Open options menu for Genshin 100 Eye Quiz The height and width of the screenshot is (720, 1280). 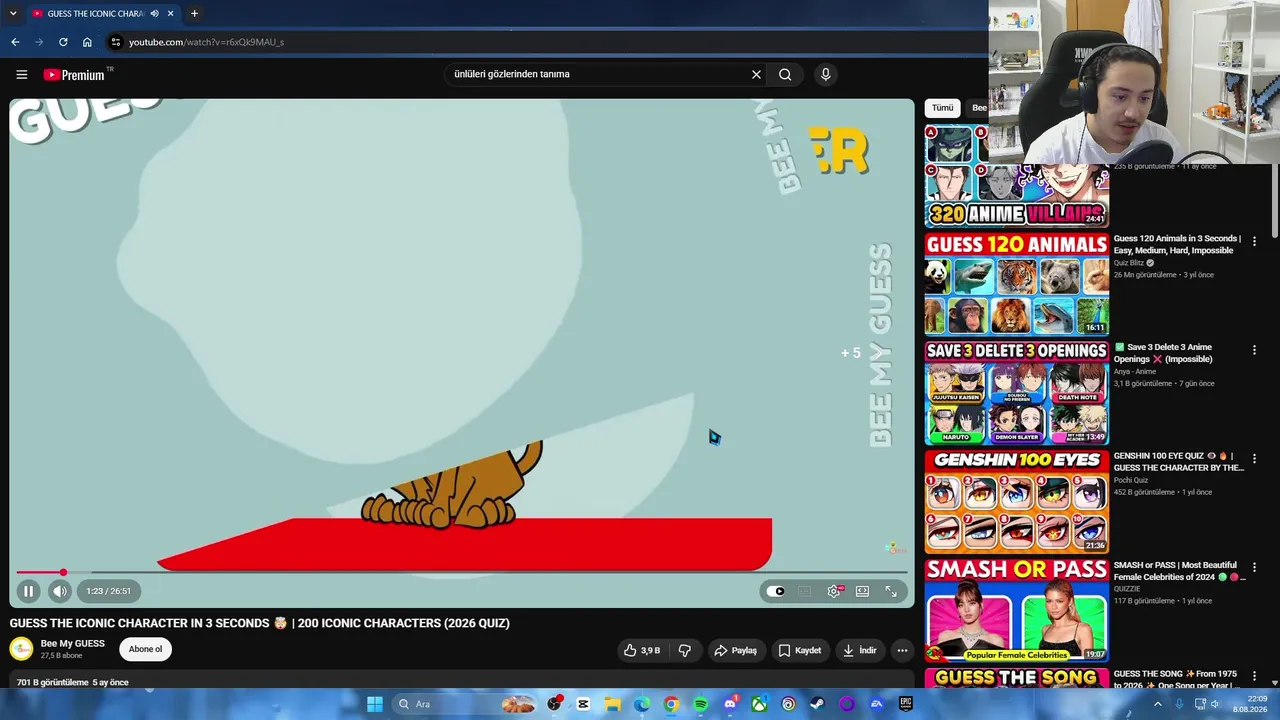tap(1254, 459)
